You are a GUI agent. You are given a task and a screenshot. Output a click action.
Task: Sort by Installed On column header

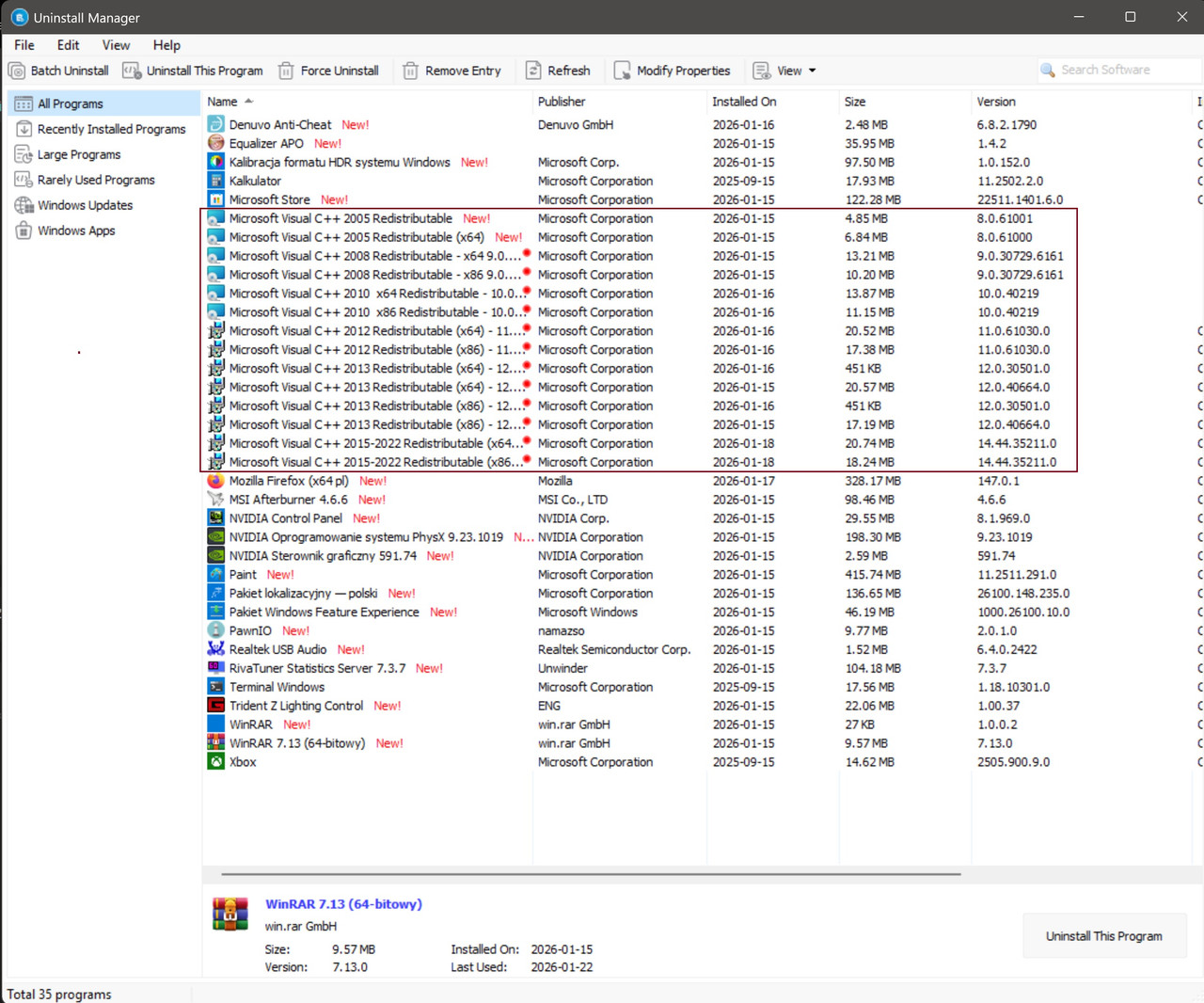tap(772, 102)
